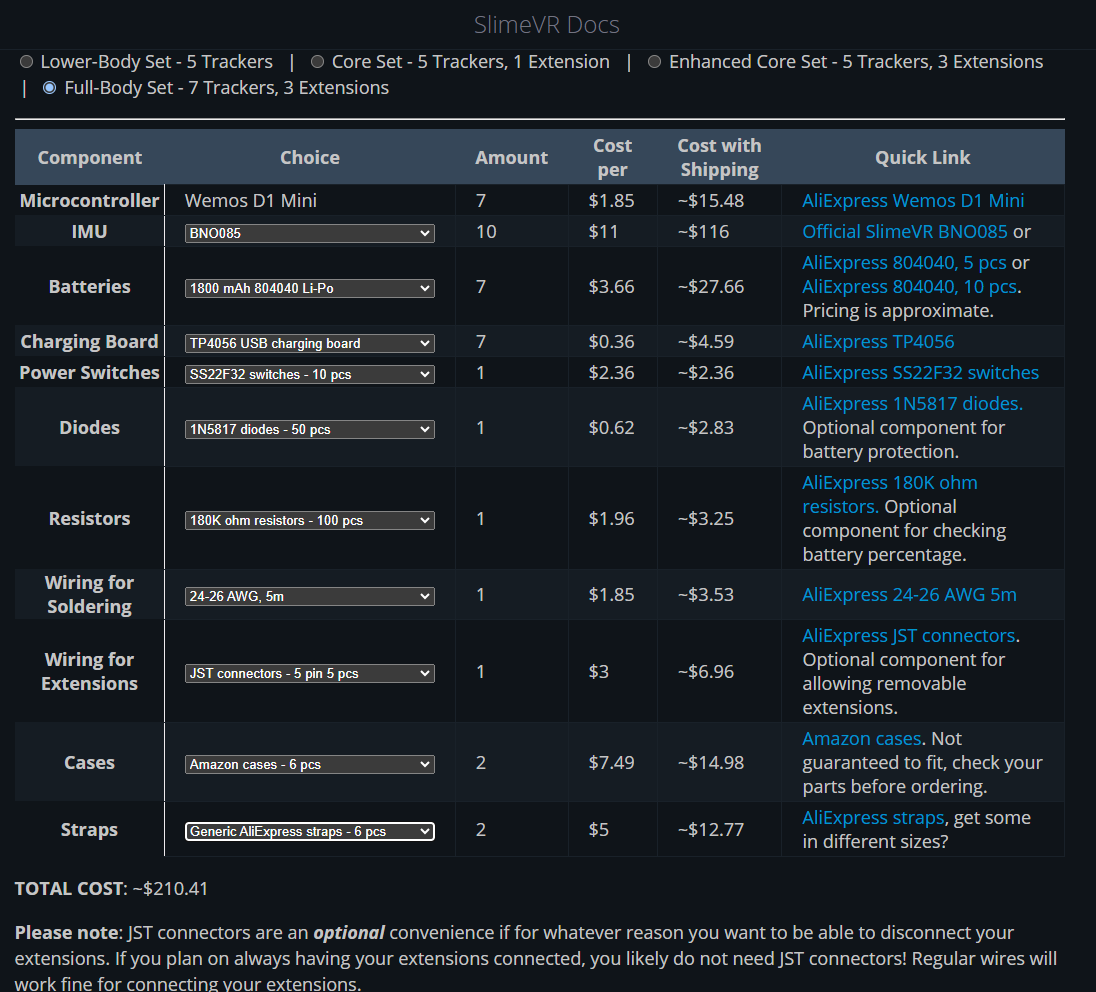The height and width of the screenshot is (992, 1096).
Task: Open AliExpress SS22F32 switches link
Action: 921,373
